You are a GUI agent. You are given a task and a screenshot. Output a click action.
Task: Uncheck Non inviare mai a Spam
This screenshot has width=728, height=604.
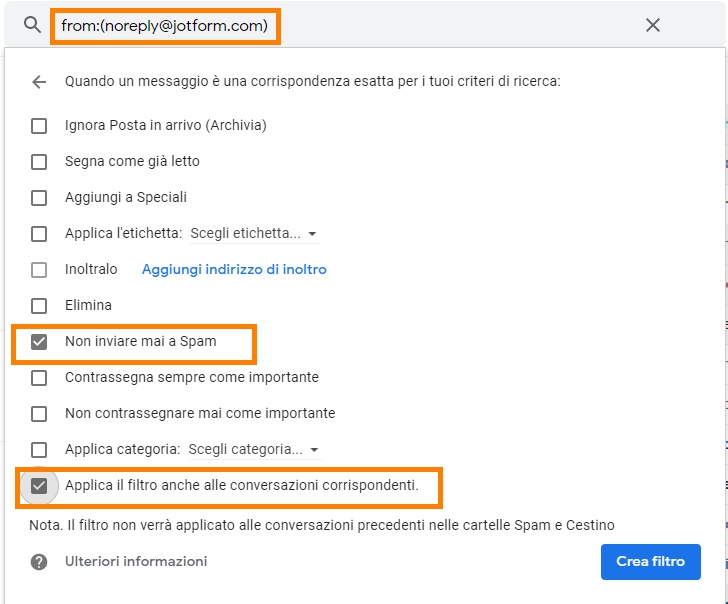(x=39, y=342)
